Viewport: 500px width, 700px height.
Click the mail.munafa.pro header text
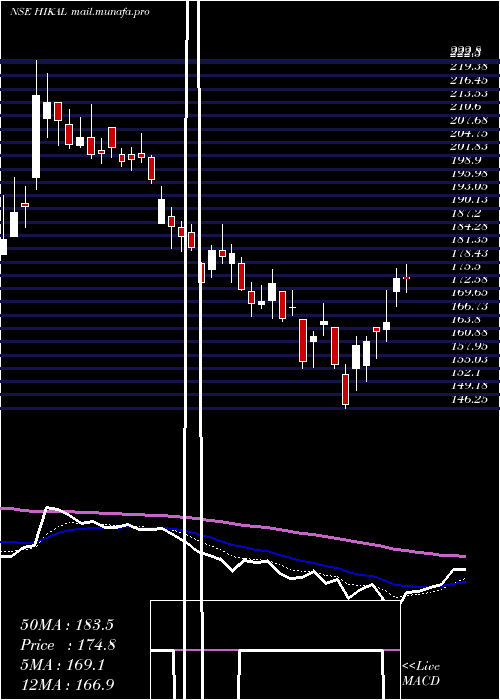coord(110,12)
